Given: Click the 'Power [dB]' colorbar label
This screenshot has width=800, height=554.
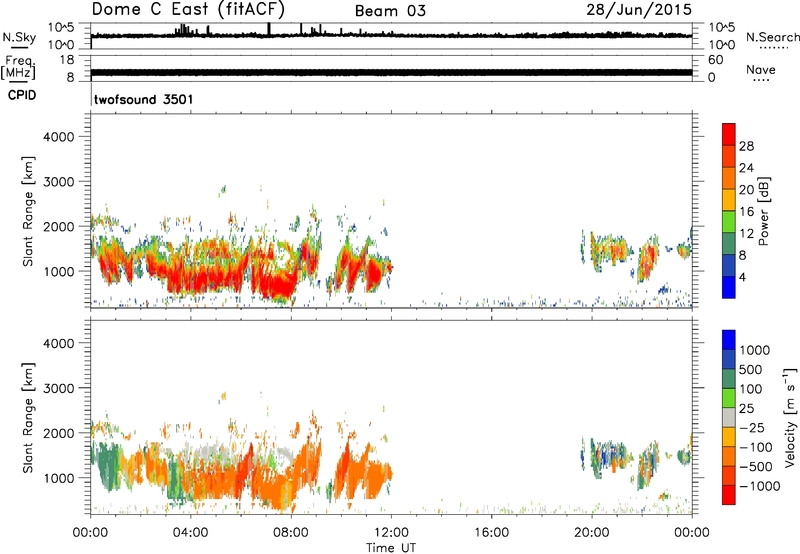Looking at the screenshot, I should tap(763, 211).
